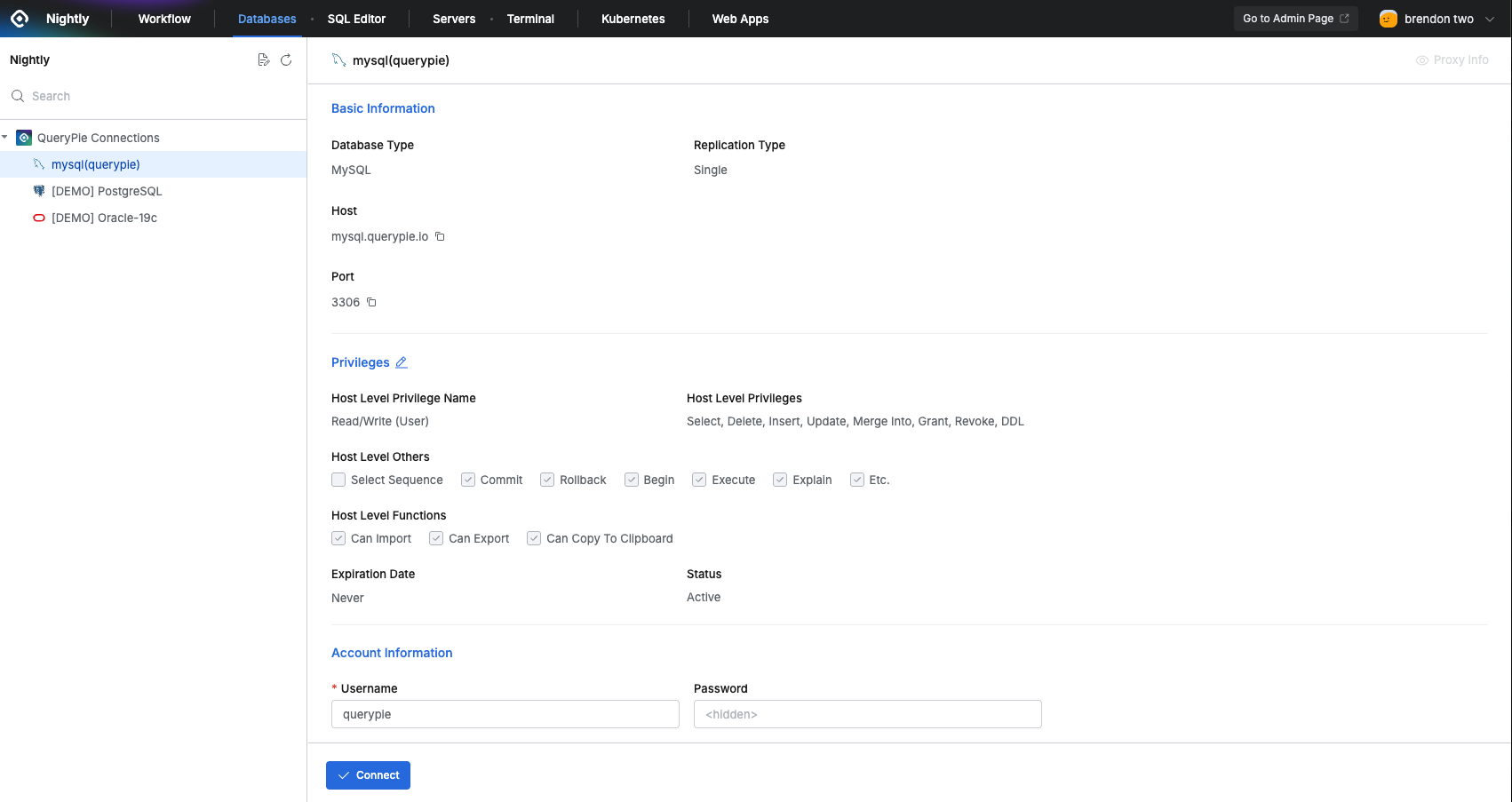Toggle the Select Sequence checkbox
Viewport: 1512px width, 802px height.
338,480
